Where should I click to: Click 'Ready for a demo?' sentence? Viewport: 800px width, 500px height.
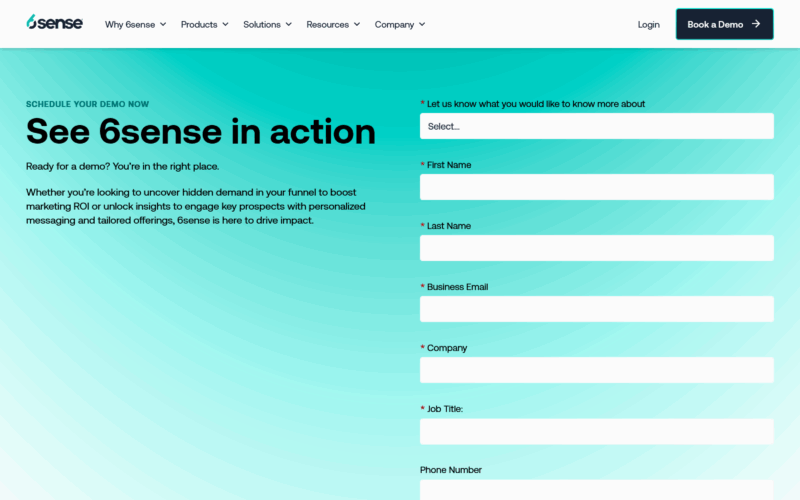tap(122, 166)
